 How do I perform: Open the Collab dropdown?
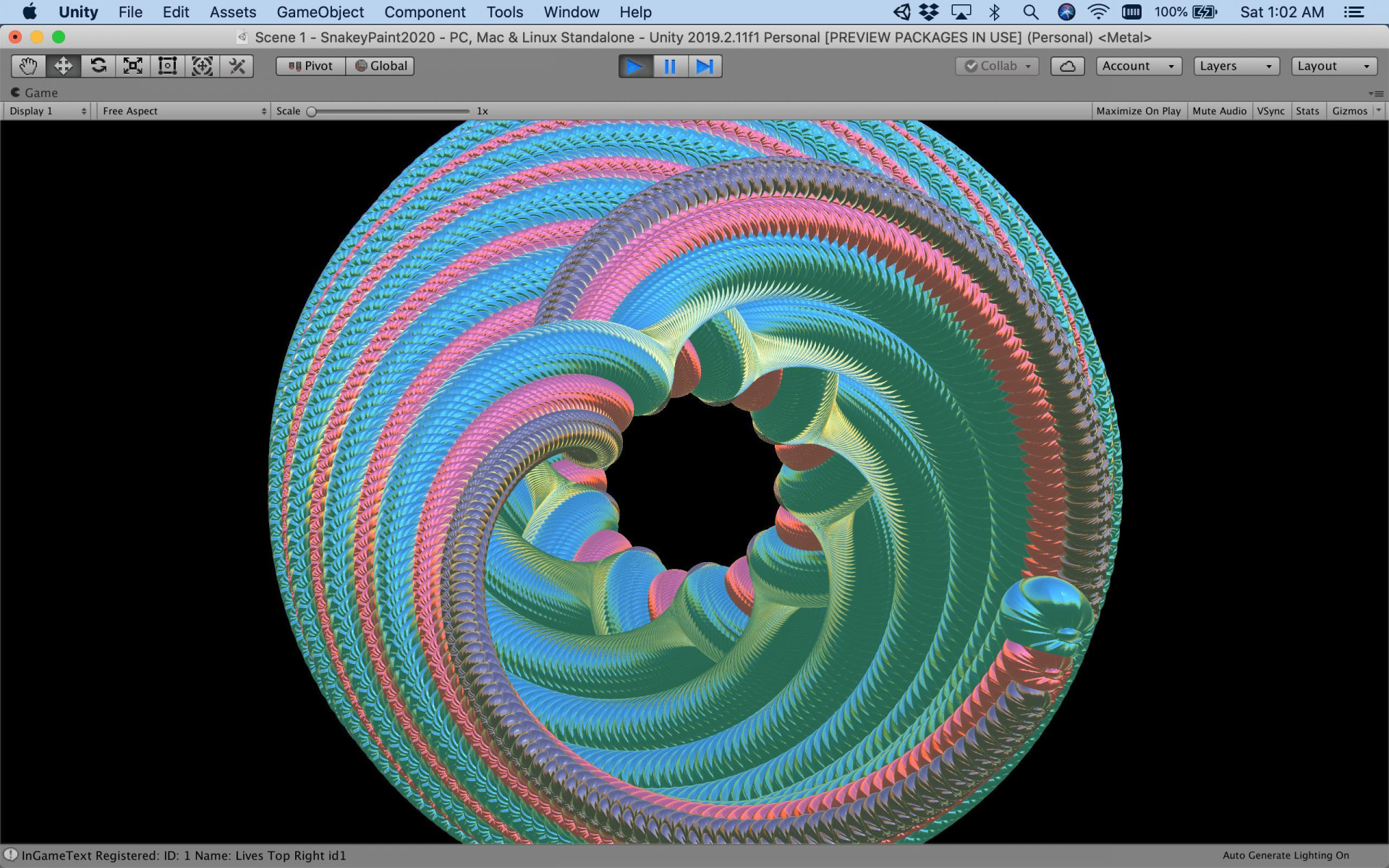click(x=998, y=66)
